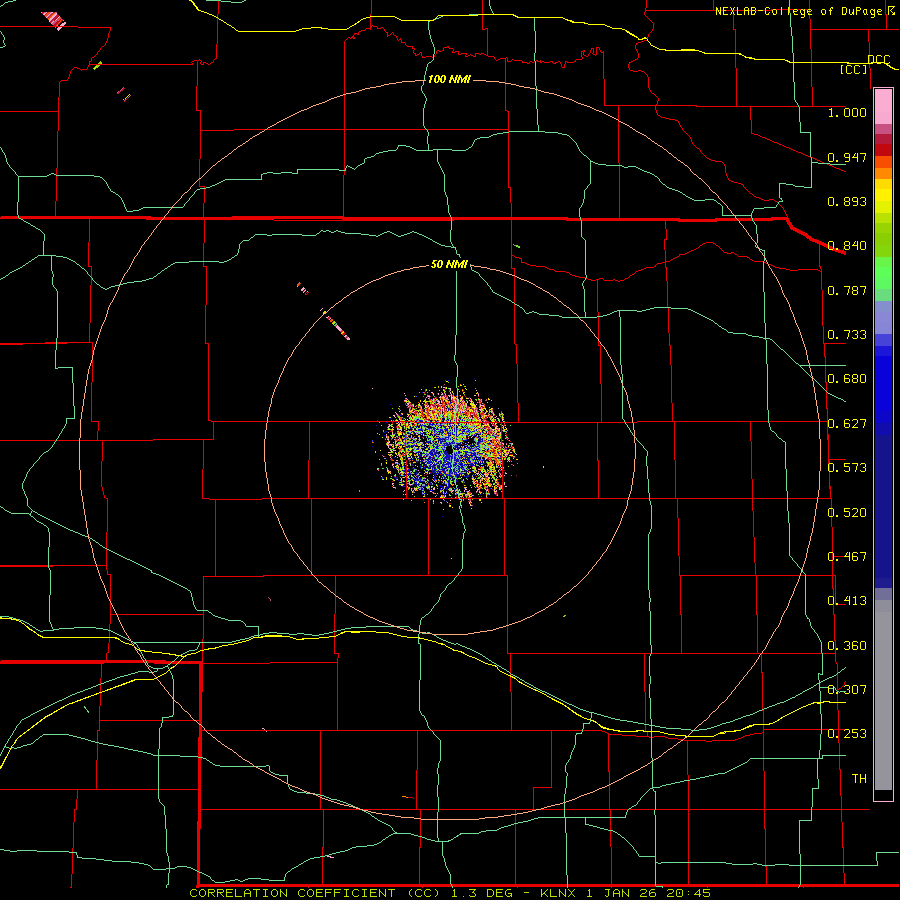Click the 0.413 color scale value
The width and height of the screenshot is (900, 900).
click(x=847, y=600)
